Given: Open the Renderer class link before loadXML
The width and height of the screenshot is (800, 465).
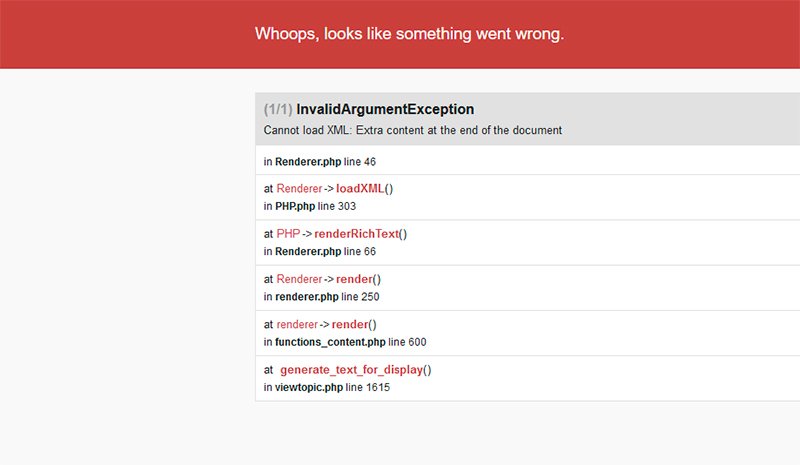Looking at the screenshot, I should coord(299,188).
